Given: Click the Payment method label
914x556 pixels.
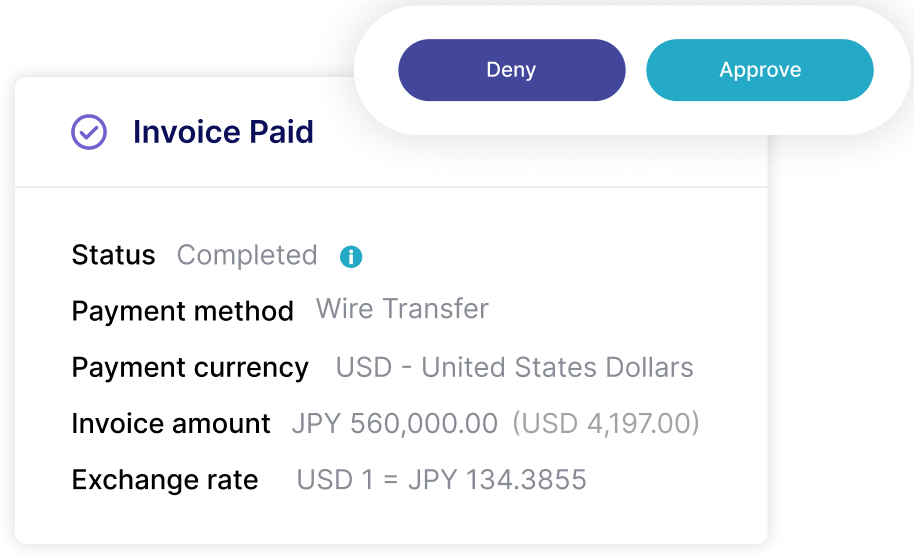Looking at the screenshot, I should 182,311.
